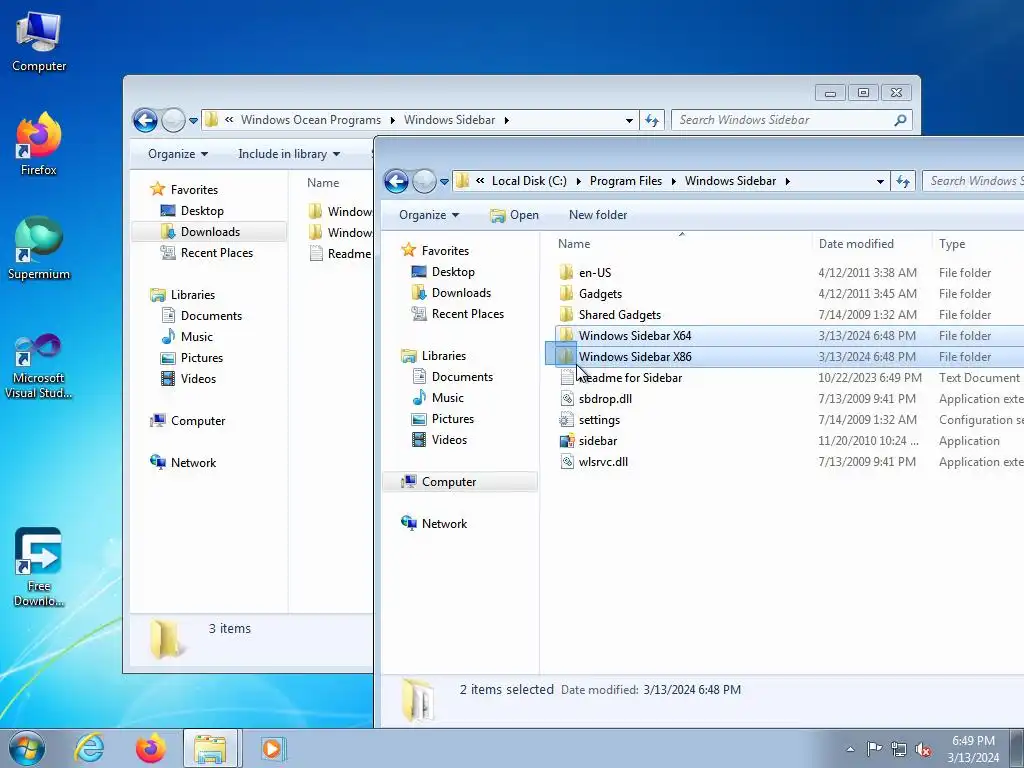Go forward in the front Explorer window
Viewport: 1024px width, 768px height.
click(424, 181)
